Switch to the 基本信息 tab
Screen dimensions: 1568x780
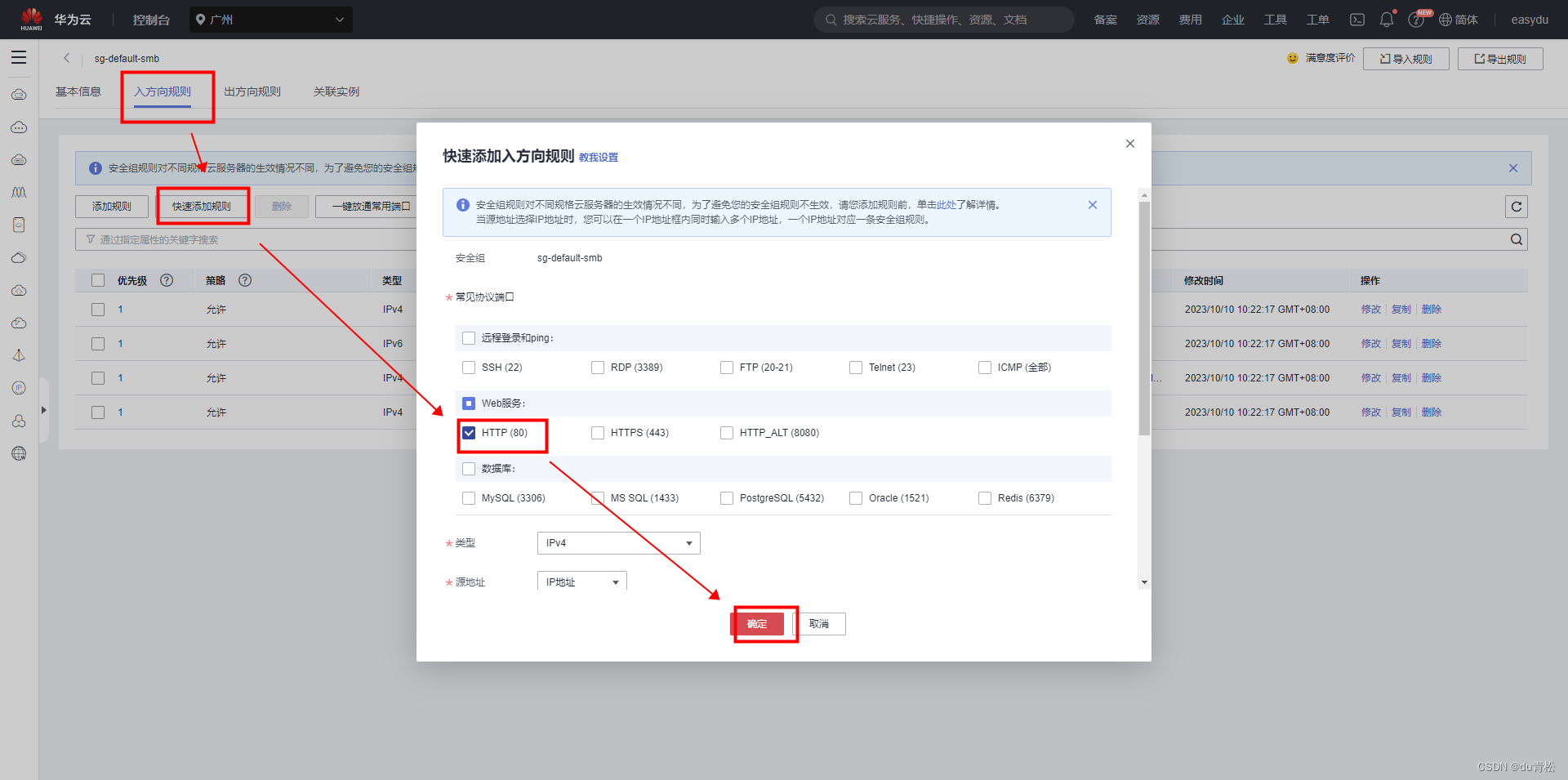(78, 91)
